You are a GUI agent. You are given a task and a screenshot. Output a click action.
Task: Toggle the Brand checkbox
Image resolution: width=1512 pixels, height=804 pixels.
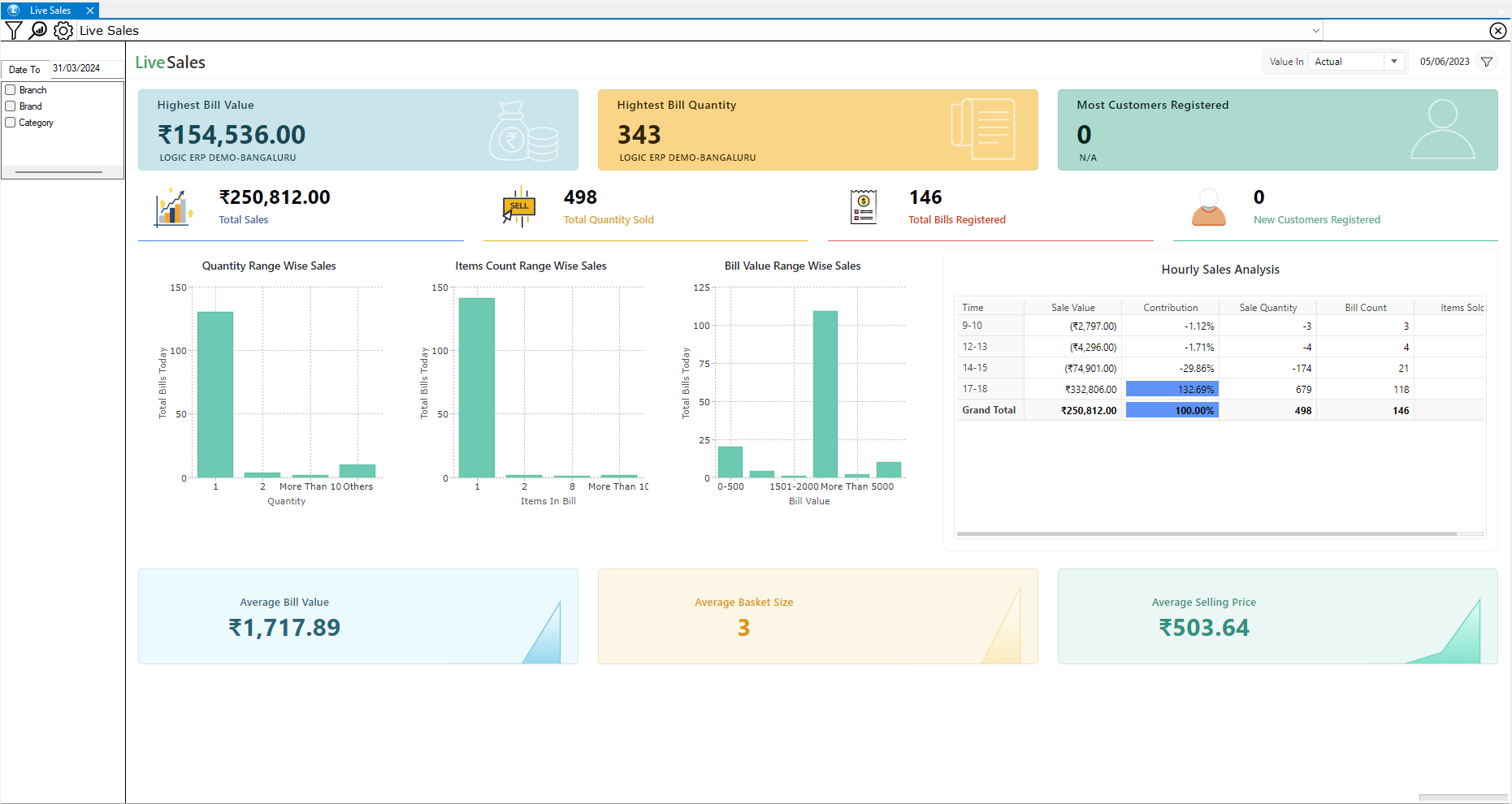click(x=11, y=106)
